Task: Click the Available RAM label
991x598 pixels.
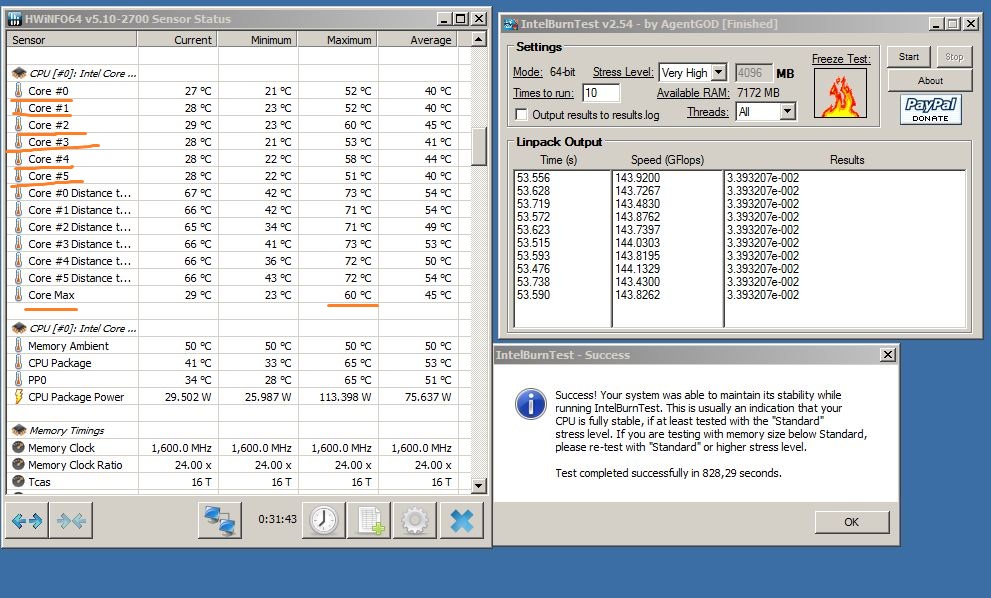Action: (x=693, y=93)
